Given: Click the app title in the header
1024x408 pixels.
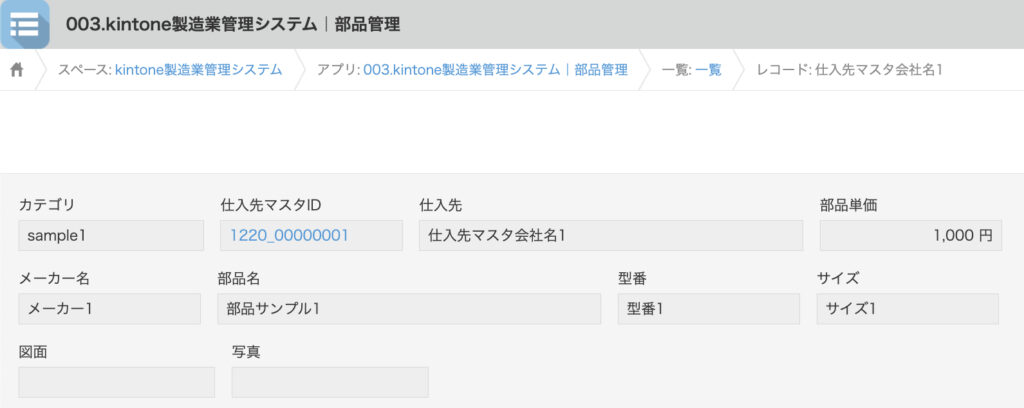Looking at the screenshot, I should click(233, 25).
